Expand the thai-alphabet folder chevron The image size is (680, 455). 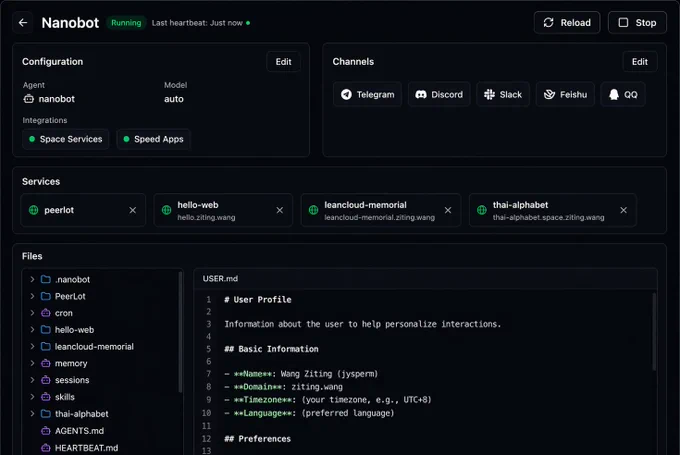click(x=32, y=414)
